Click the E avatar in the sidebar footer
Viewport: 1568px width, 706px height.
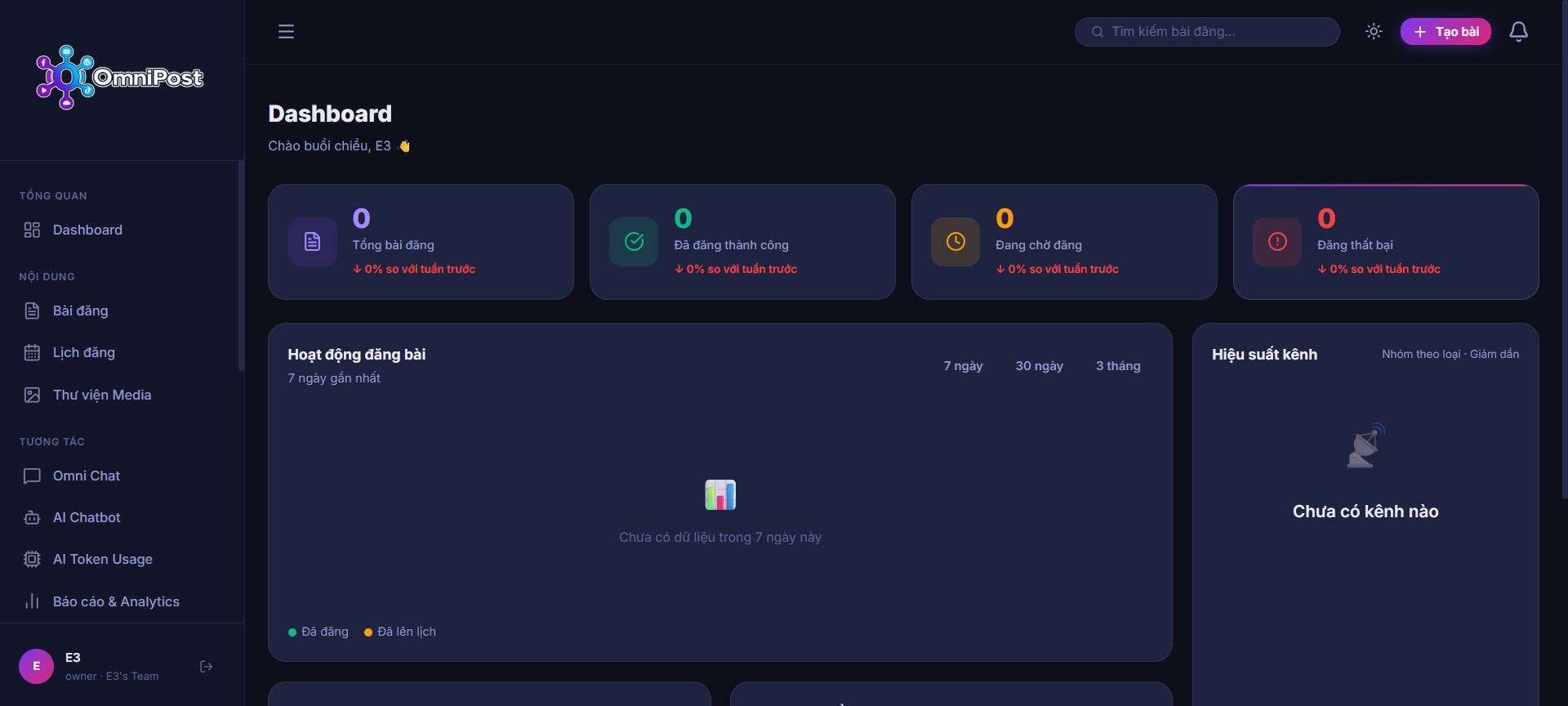click(x=36, y=667)
